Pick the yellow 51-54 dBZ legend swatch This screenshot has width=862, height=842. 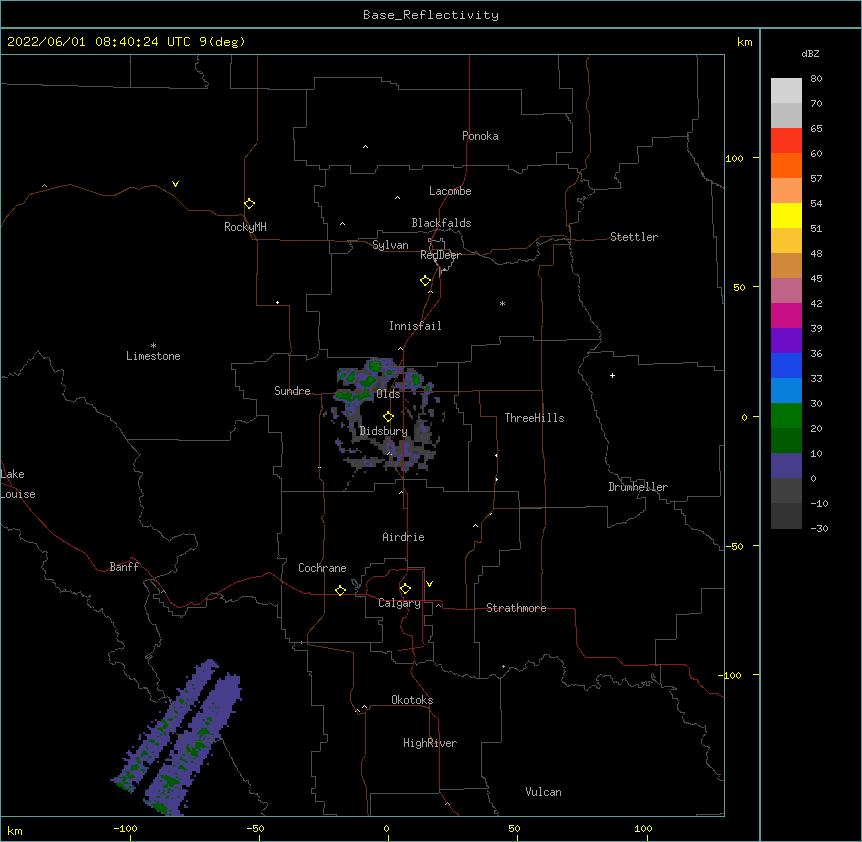(x=786, y=215)
